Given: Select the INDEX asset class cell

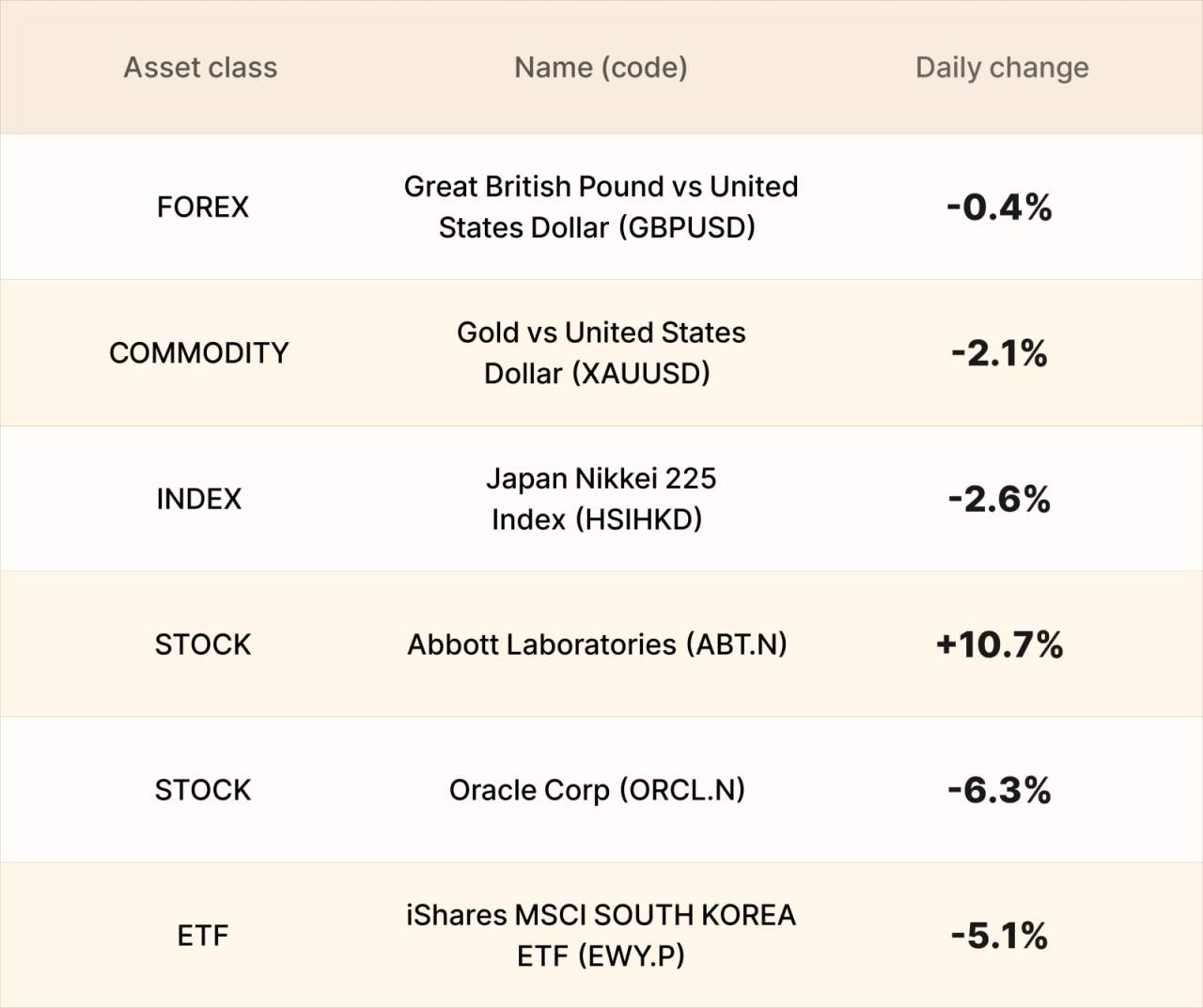Looking at the screenshot, I should [x=199, y=499].
